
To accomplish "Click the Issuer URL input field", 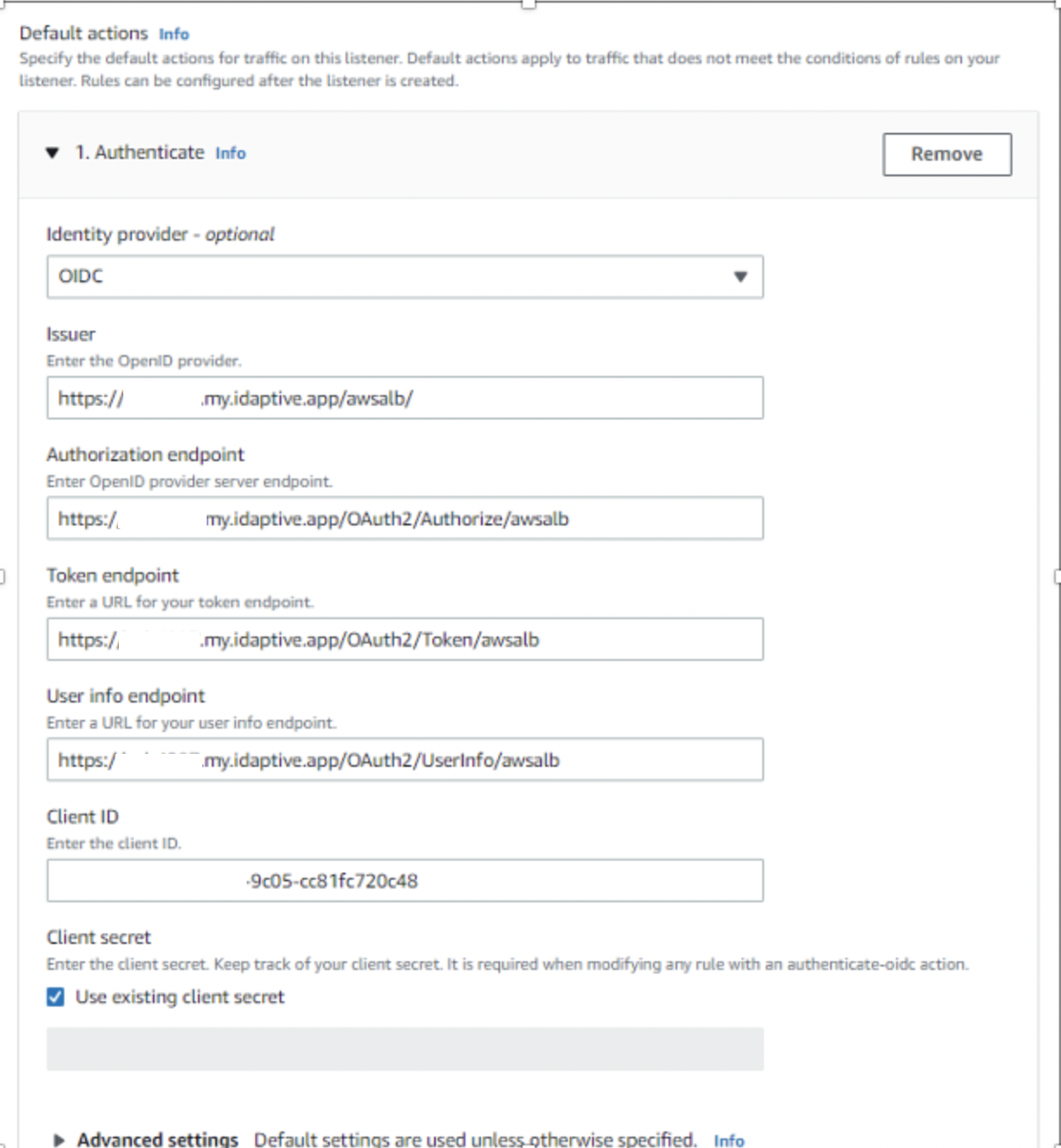I will (x=405, y=398).
